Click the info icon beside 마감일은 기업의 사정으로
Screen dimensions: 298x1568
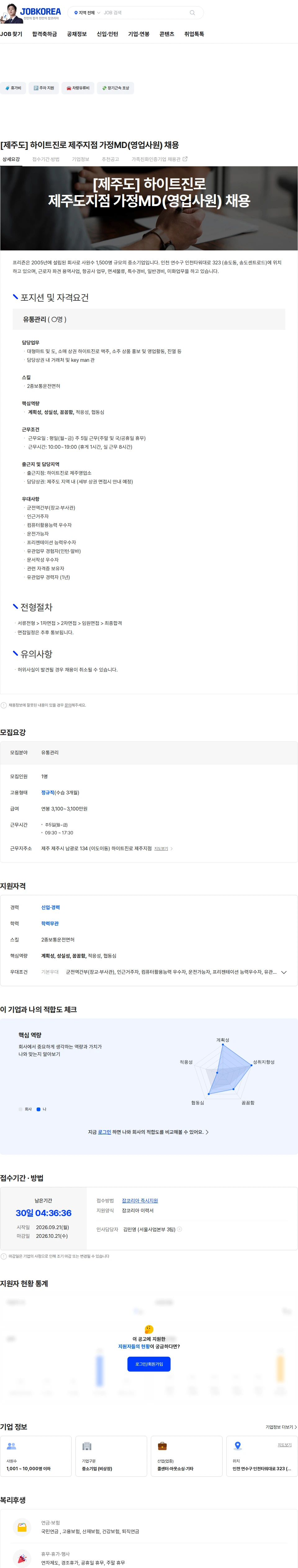coord(4,1256)
